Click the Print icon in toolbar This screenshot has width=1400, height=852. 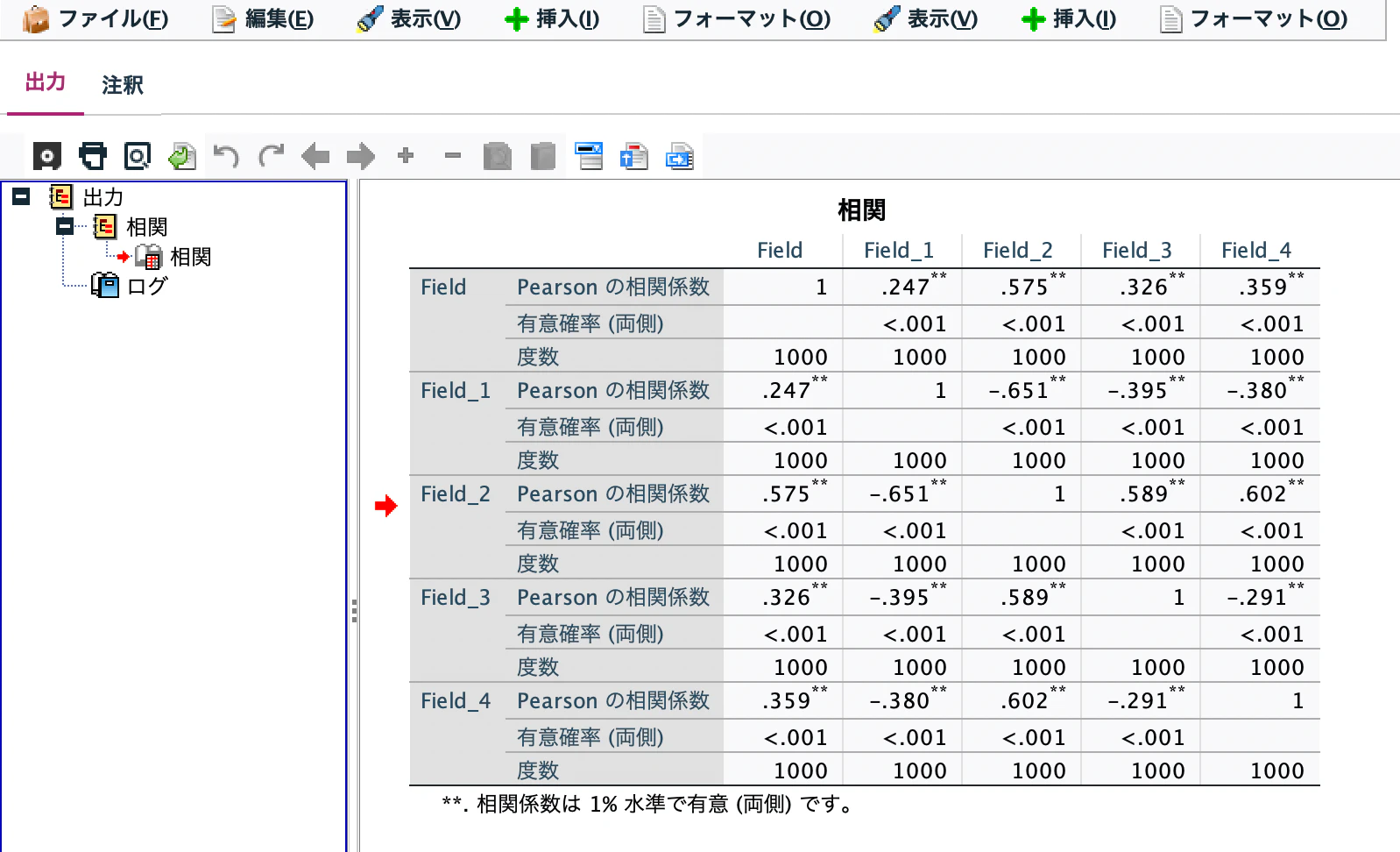click(93, 157)
